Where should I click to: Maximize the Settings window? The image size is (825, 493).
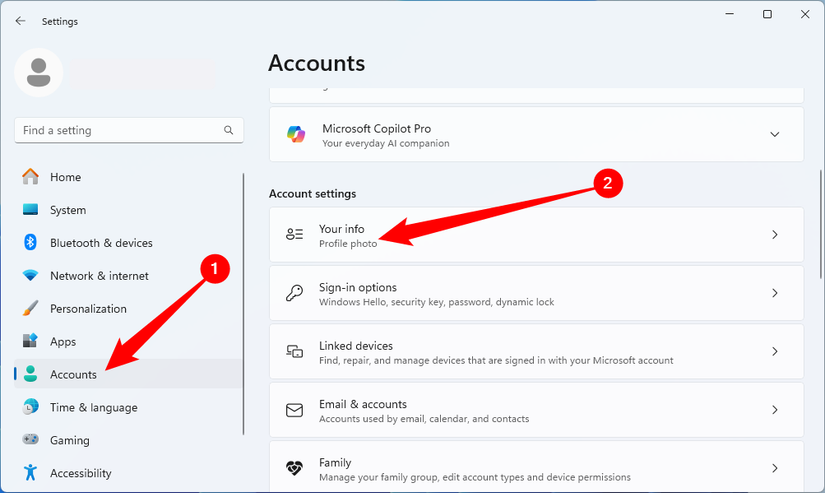(x=767, y=14)
